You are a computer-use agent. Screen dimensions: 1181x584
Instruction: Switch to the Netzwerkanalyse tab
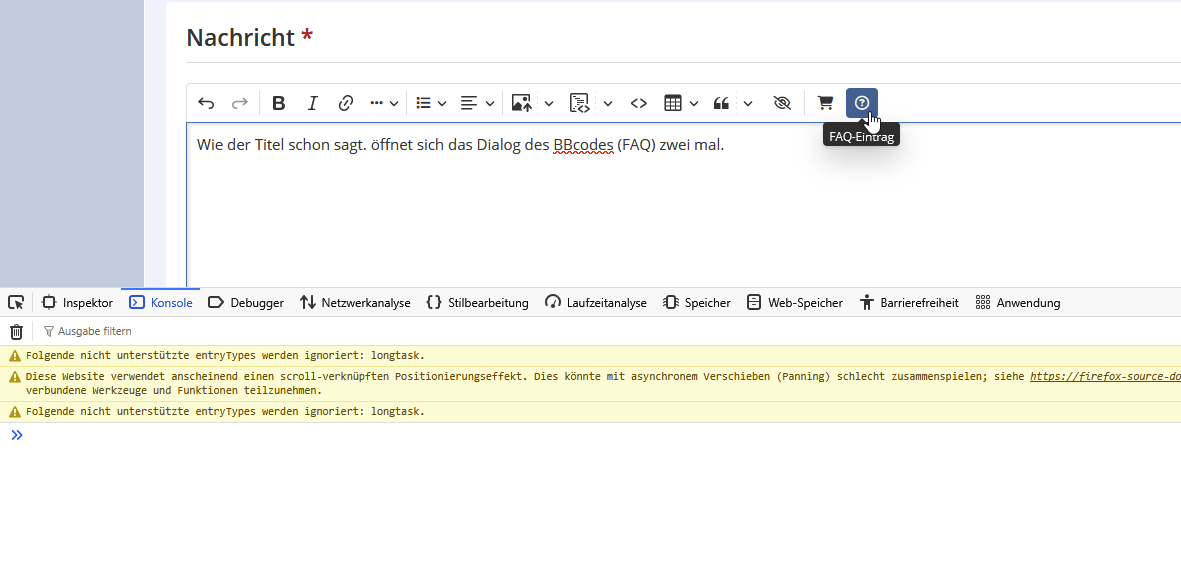click(x=355, y=303)
